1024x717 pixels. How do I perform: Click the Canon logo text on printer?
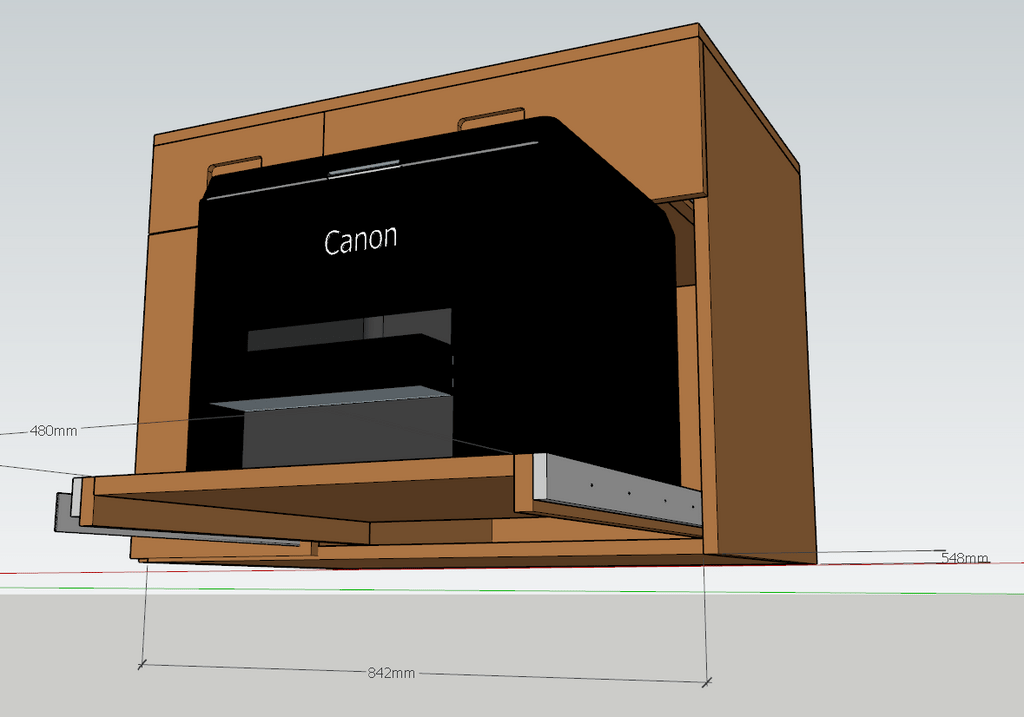point(360,240)
